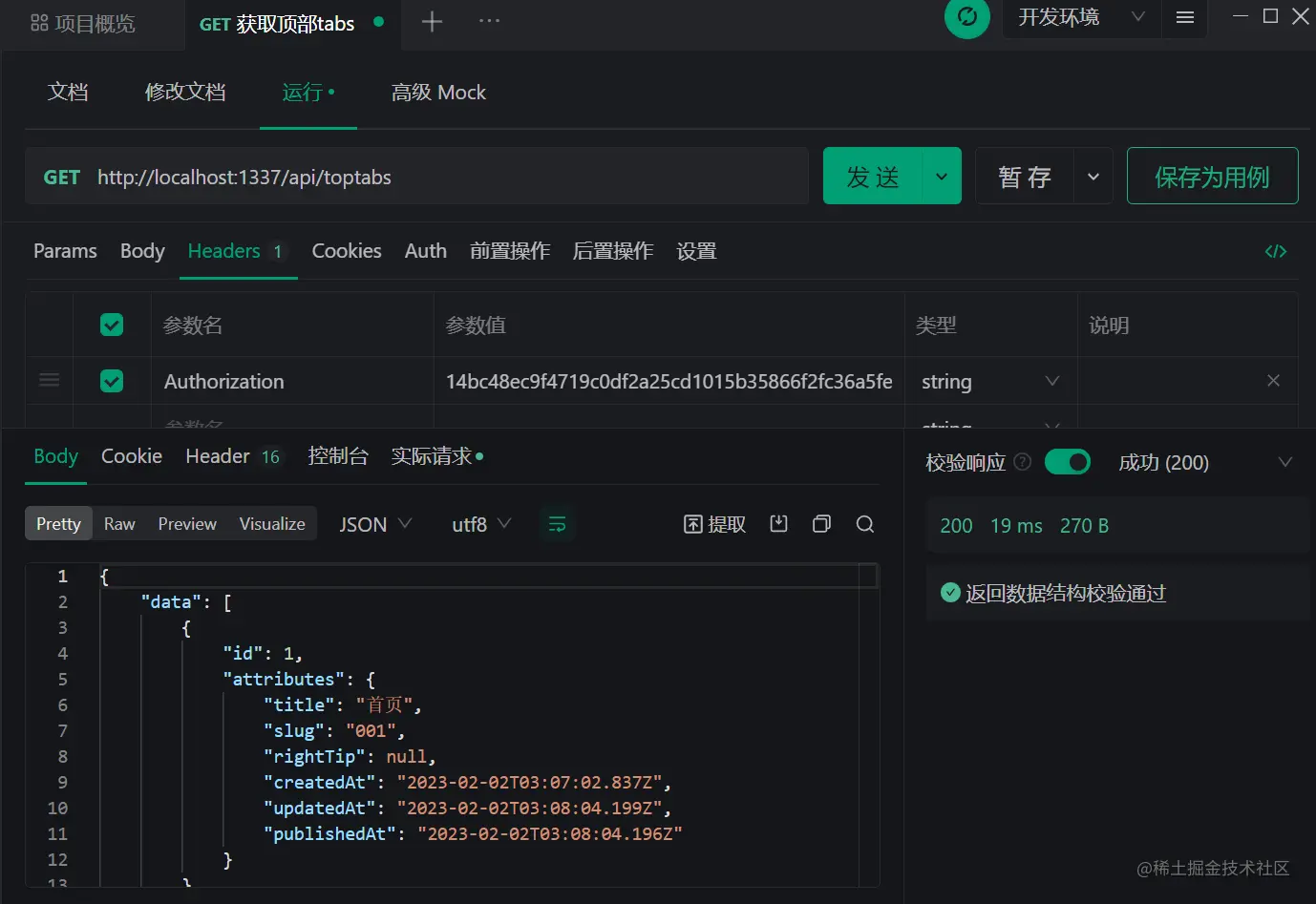The height and width of the screenshot is (904, 1316).
Task: Switch to the 修改文档 tab
Action: (x=185, y=92)
